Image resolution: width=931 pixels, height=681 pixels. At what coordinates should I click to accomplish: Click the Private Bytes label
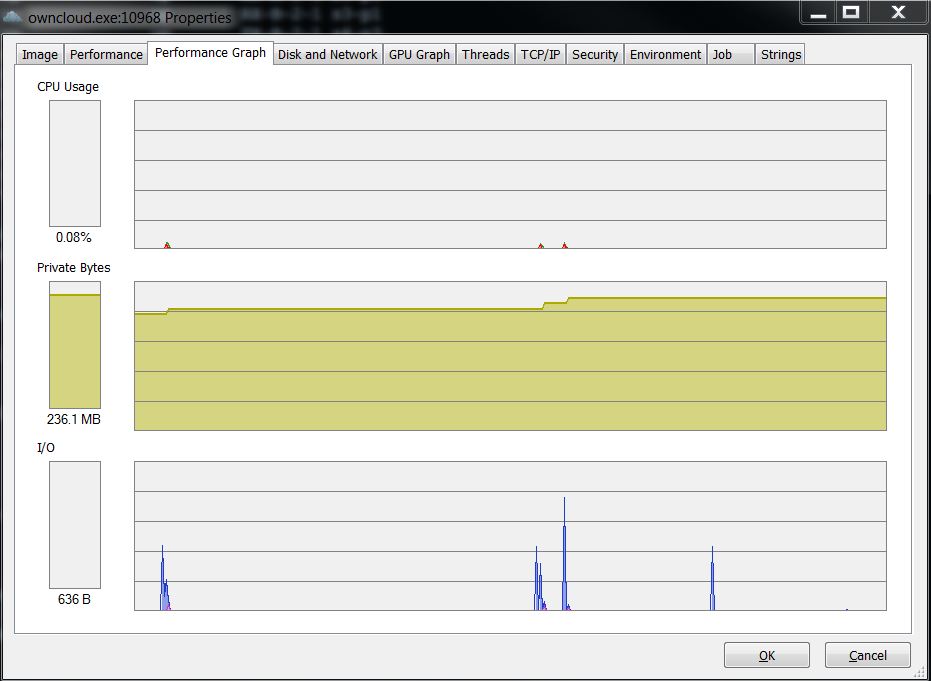point(74,268)
